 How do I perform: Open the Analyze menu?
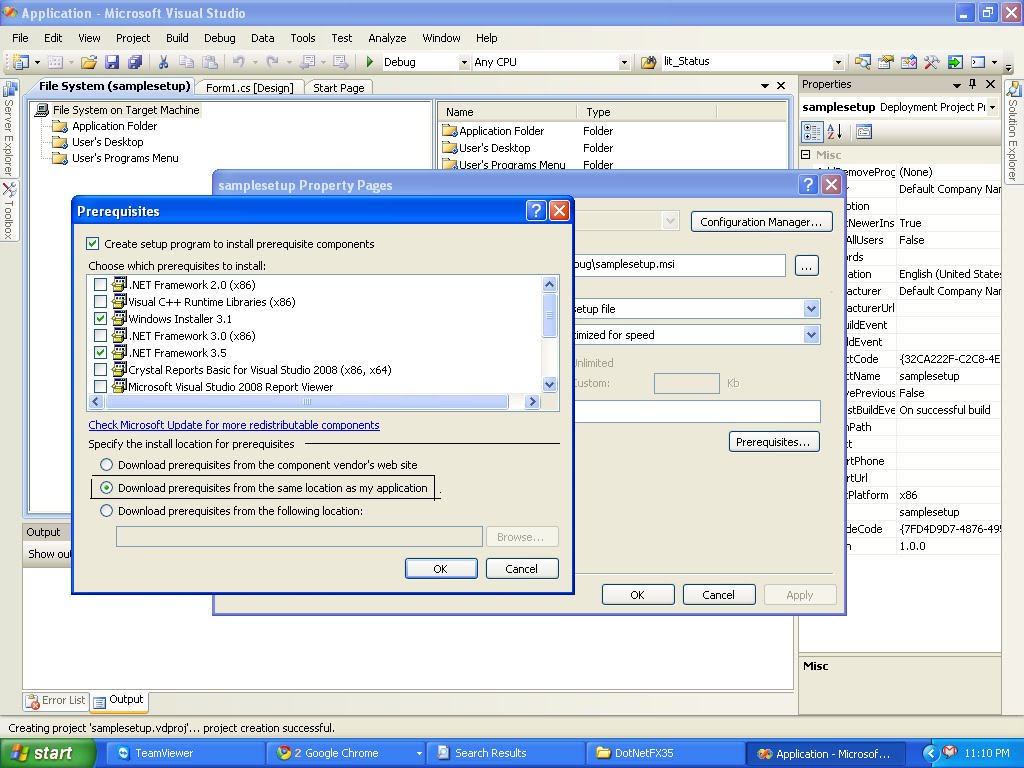(x=387, y=38)
